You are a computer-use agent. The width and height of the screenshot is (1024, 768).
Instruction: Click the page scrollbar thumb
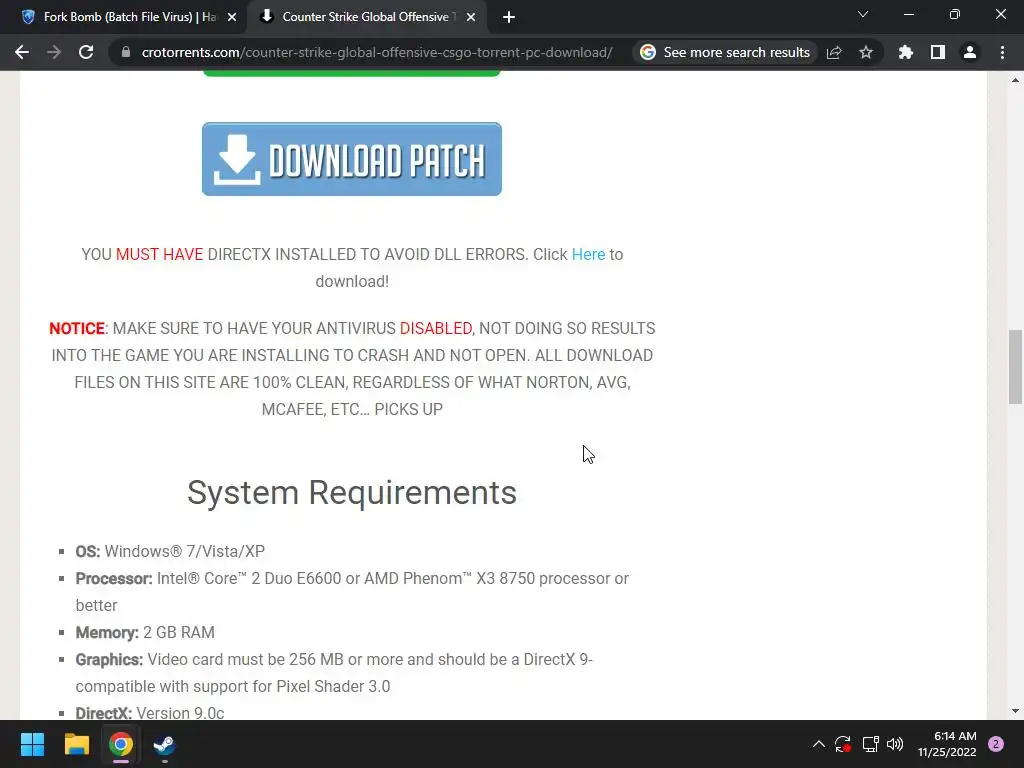point(1015,367)
